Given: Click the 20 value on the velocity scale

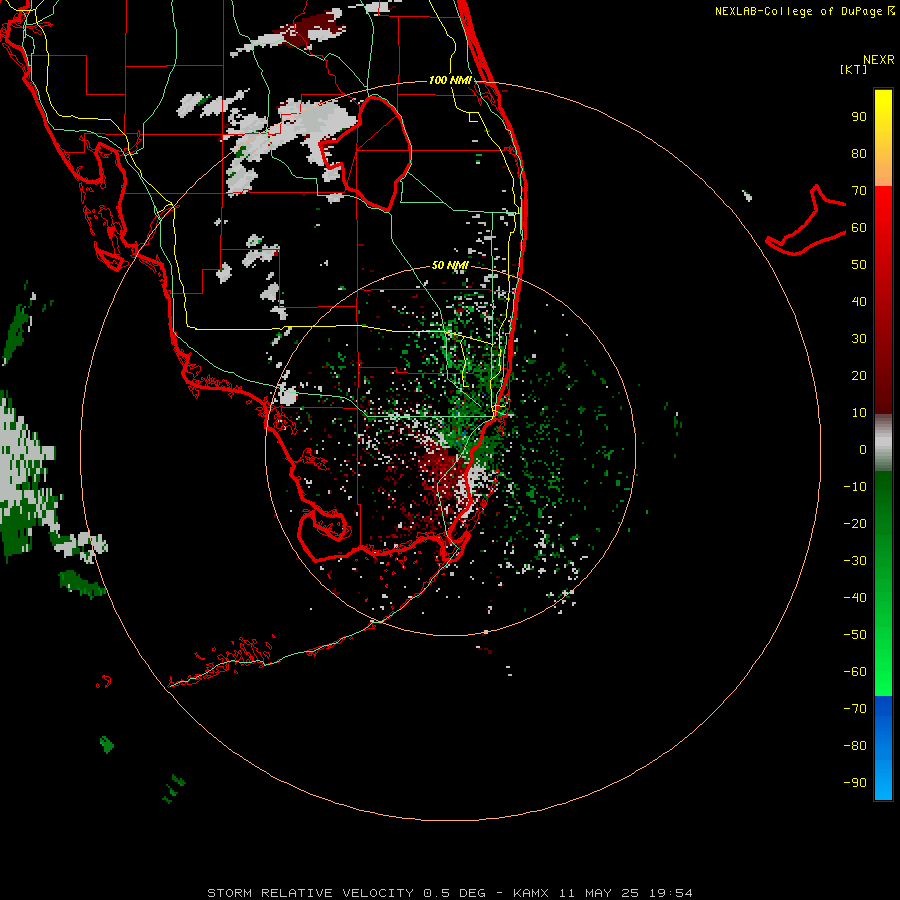Looking at the screenshot, I should point(859,376).
